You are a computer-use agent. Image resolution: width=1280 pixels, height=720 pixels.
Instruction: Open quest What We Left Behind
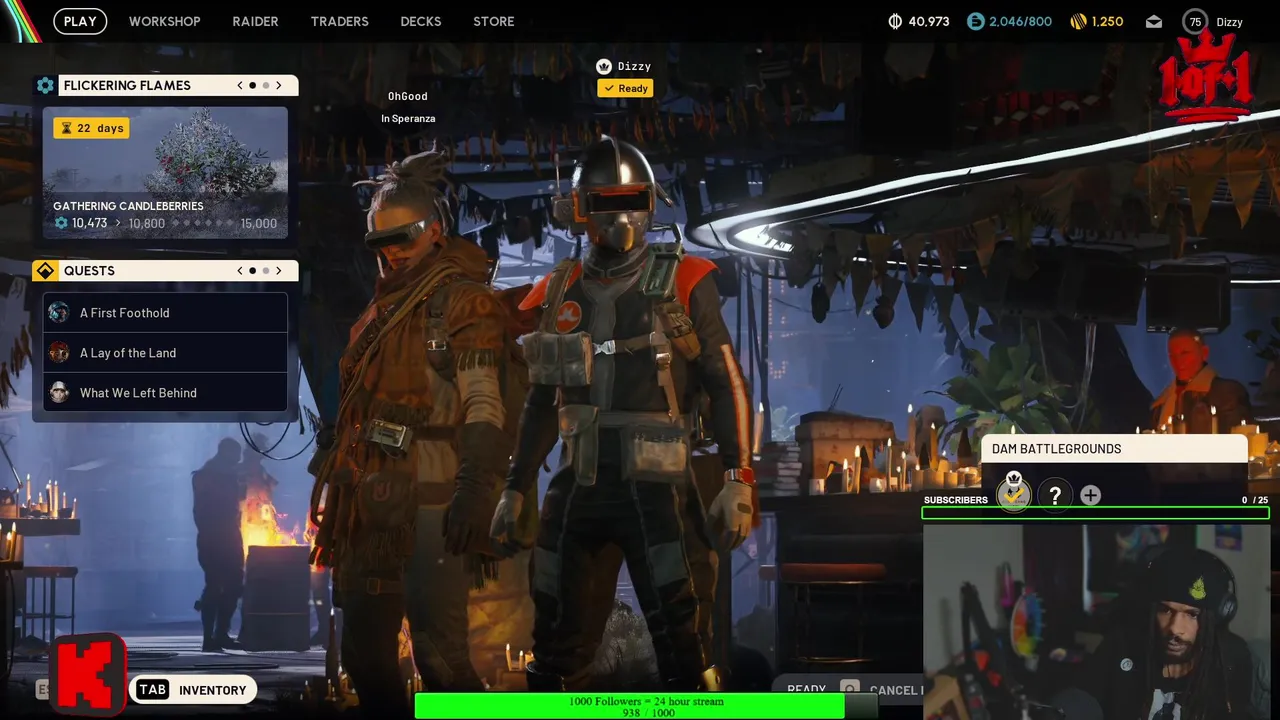pos(165,393)
